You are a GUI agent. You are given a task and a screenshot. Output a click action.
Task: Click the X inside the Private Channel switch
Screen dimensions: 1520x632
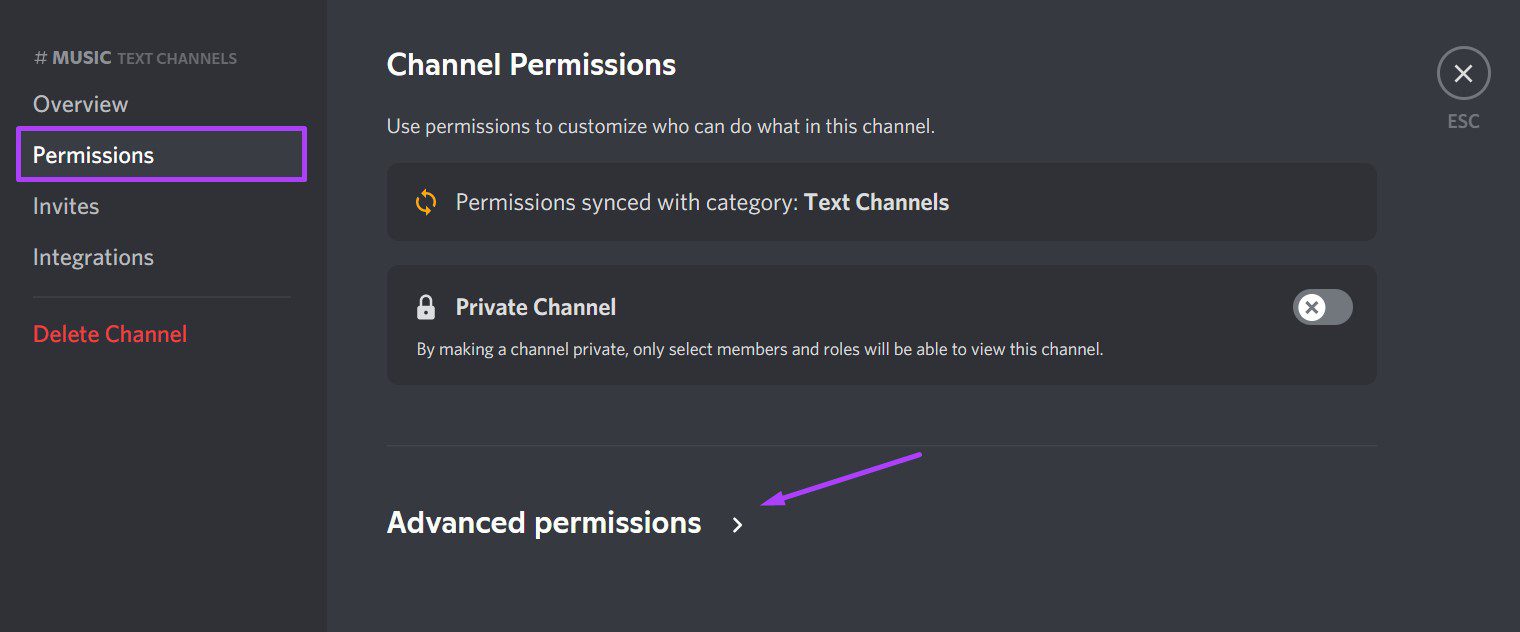tap(1311, 307)
